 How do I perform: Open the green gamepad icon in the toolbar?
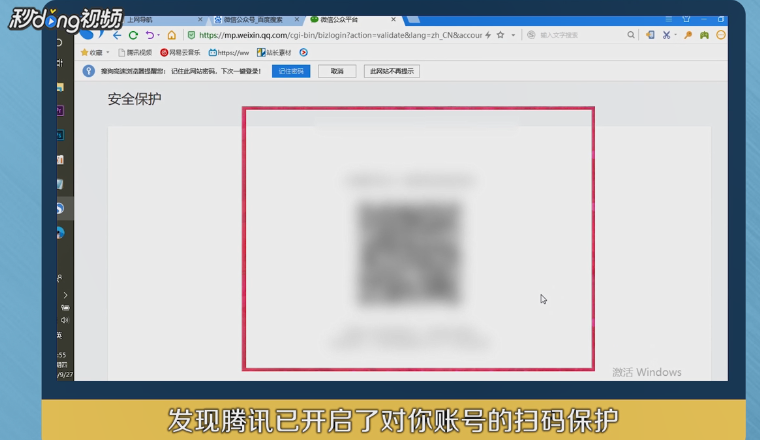click(704, 35)
